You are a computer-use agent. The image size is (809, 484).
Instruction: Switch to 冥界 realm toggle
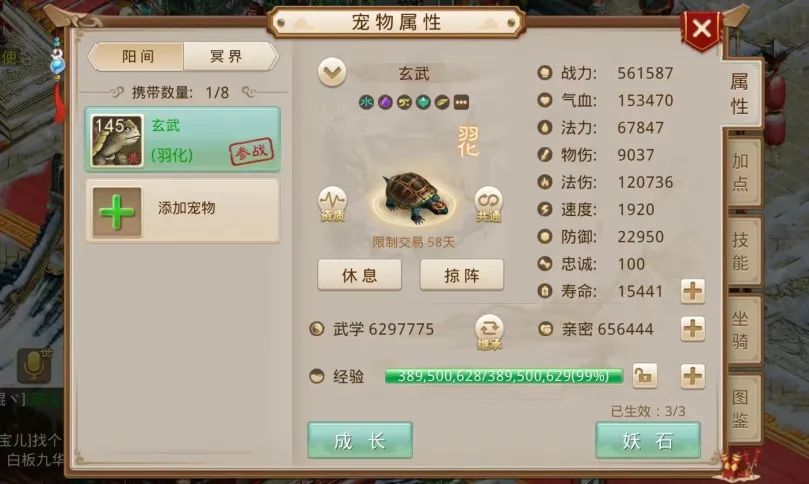click(x=229, y=56)
